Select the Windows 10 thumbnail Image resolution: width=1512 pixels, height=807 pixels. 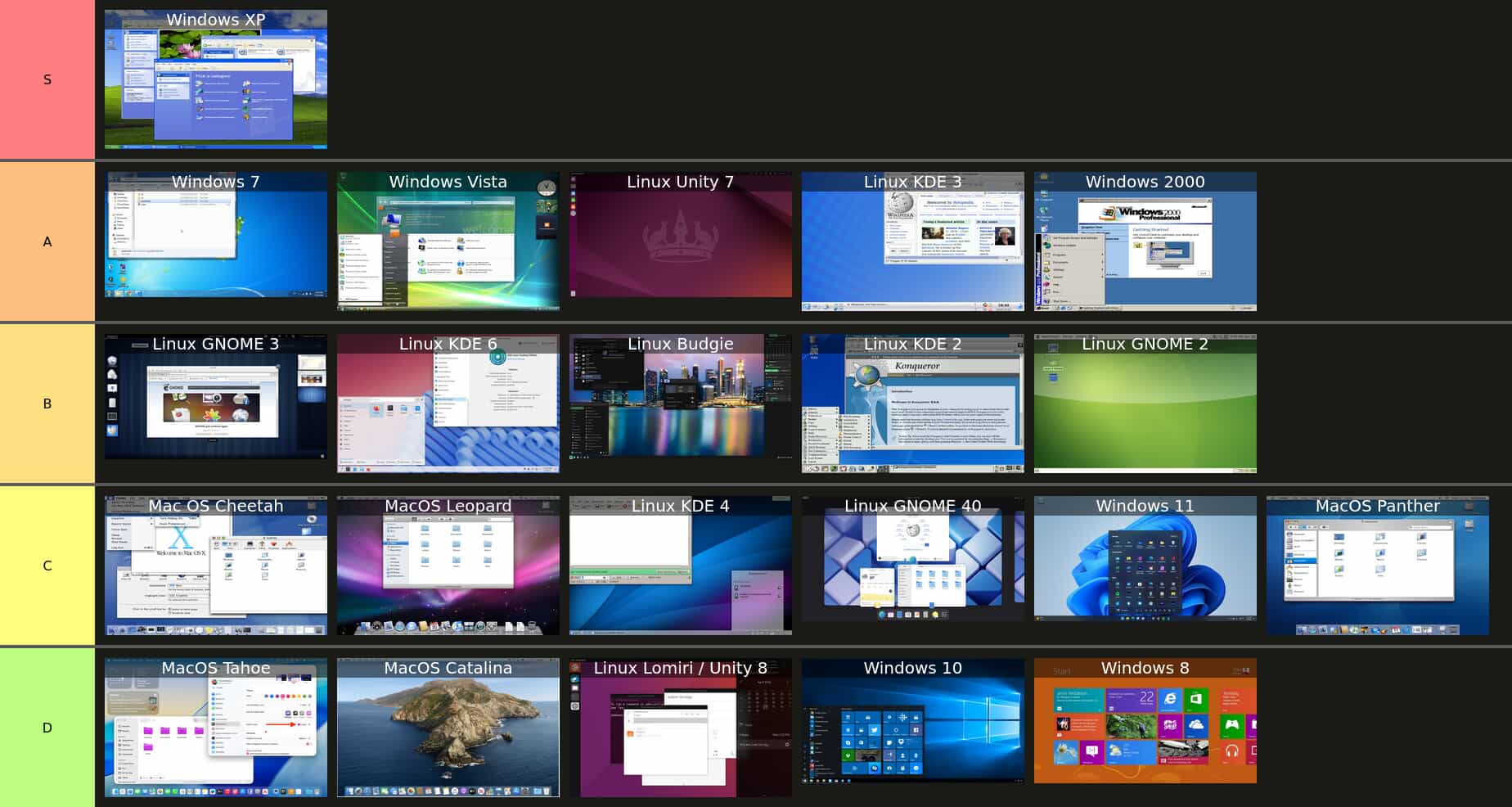click(x=913, y=720)
